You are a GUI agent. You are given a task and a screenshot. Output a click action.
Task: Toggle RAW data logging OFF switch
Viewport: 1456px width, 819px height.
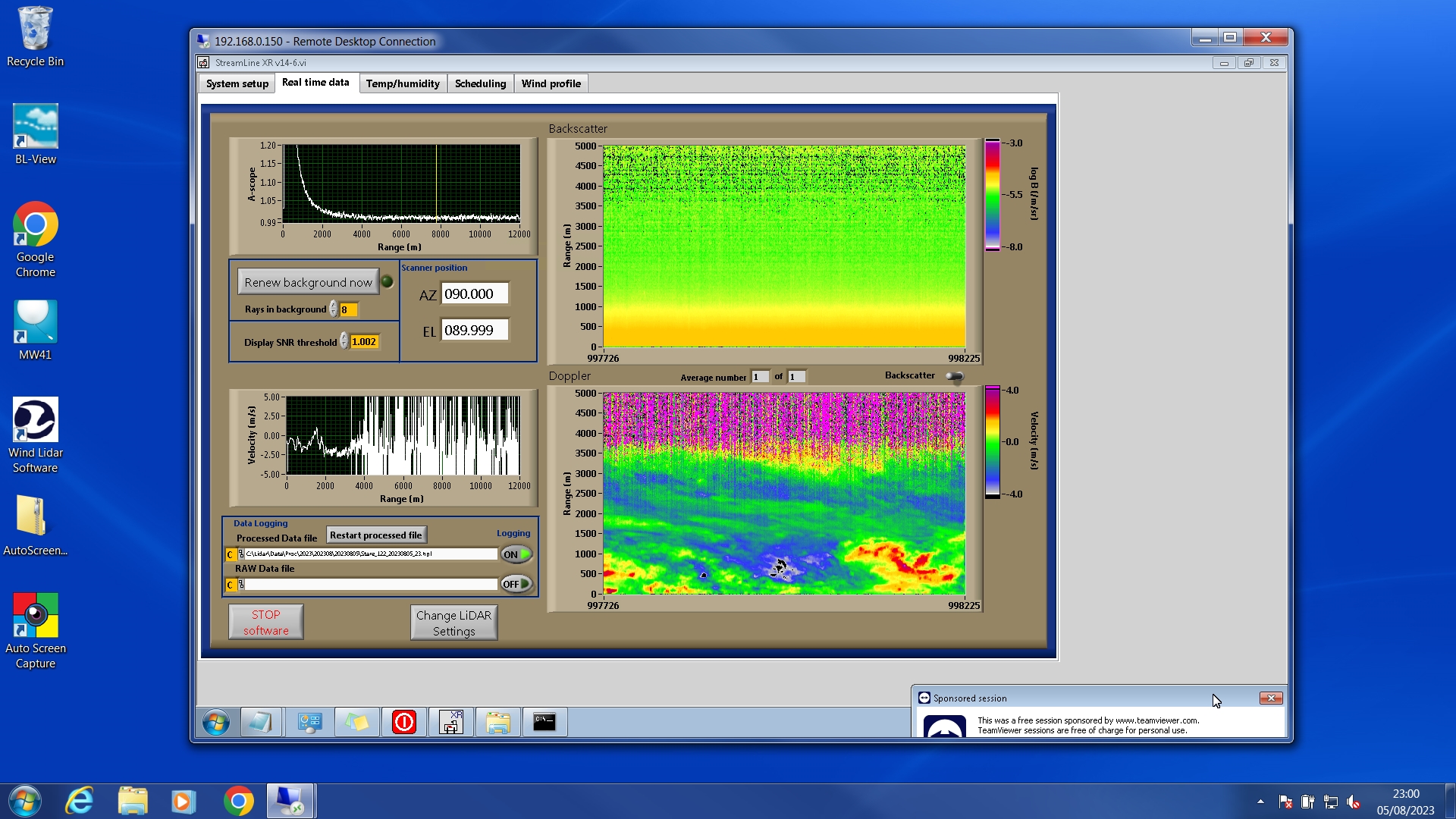tap(516, 584)
